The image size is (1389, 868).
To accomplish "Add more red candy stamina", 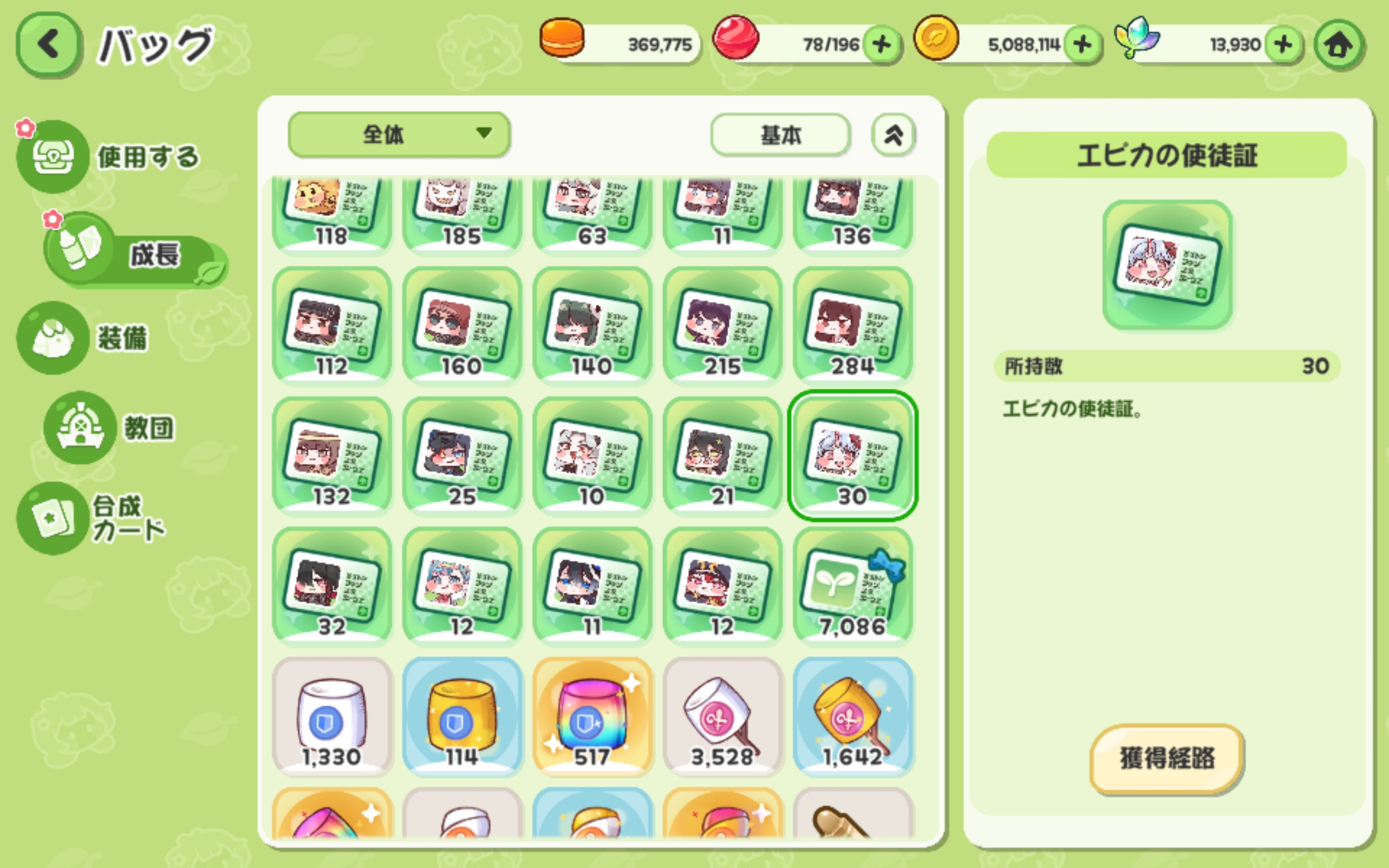I will (882, 44).
